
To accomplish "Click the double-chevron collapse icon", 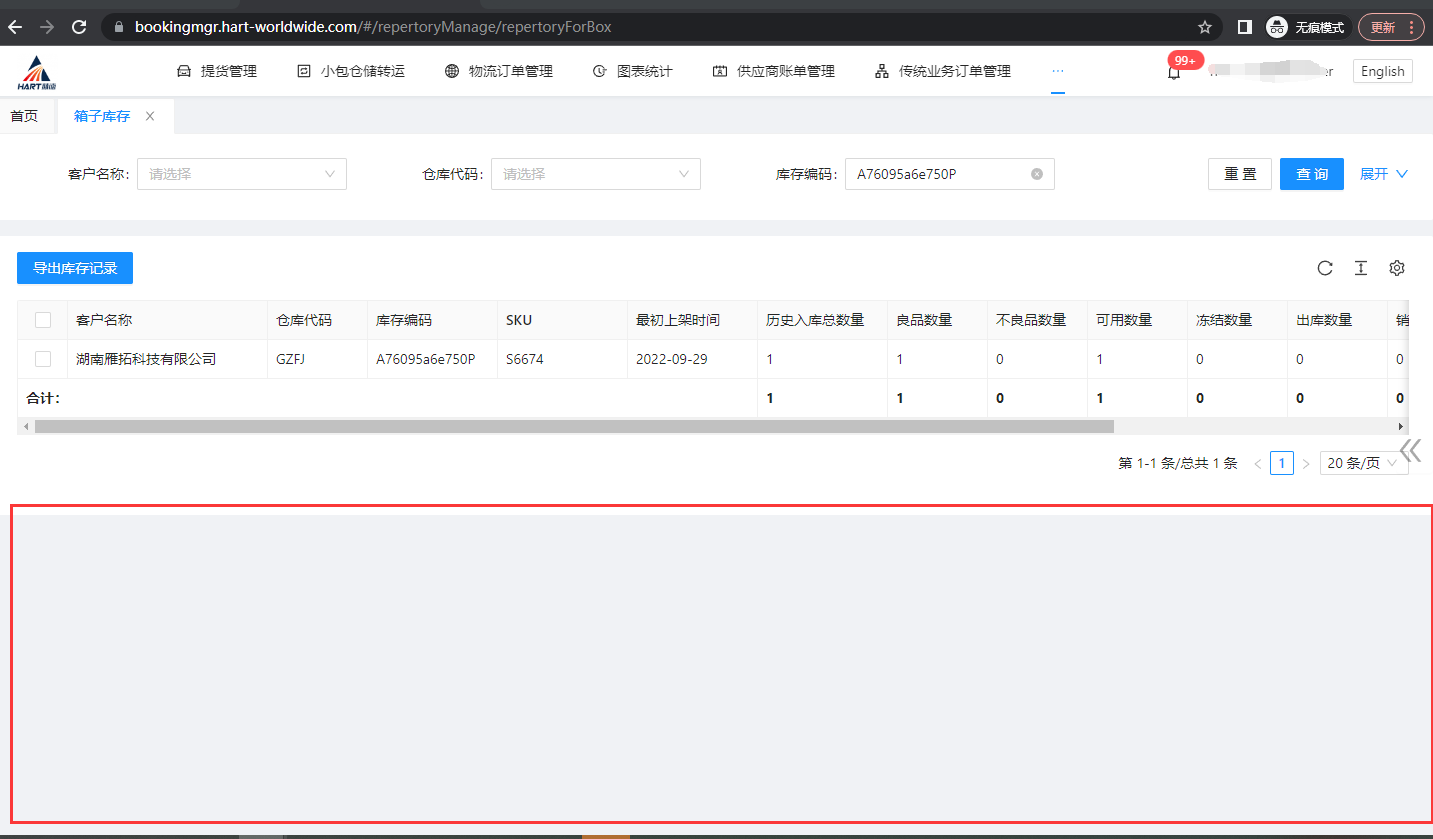I will (1410, 450).
